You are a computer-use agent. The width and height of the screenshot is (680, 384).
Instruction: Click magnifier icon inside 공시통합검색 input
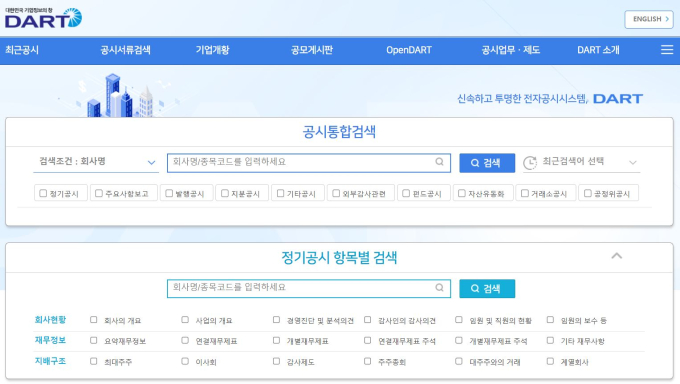click(x=439, y=162)
